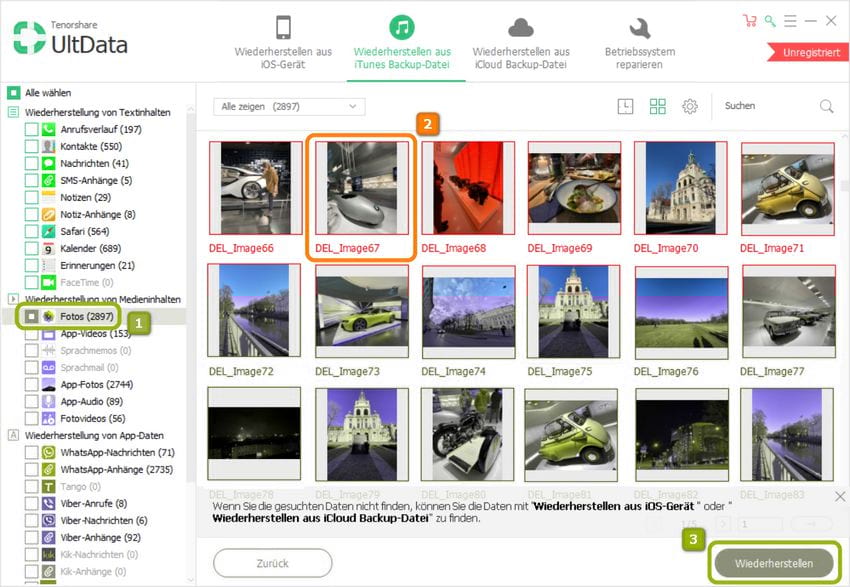This screenshot has height=587, width=850.
Task: Click the Kalender (689) label
Action: tap(91, 248)
